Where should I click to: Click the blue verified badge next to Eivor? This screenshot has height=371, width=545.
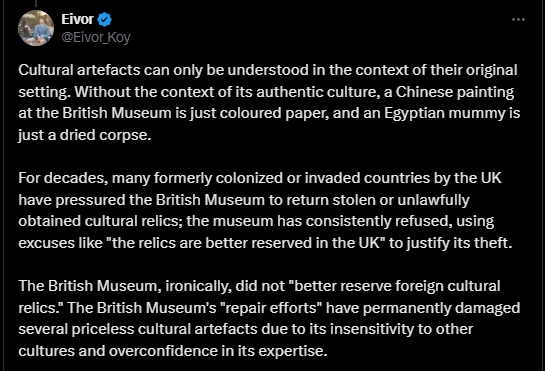pyautogui.click(x=104, y=19)
